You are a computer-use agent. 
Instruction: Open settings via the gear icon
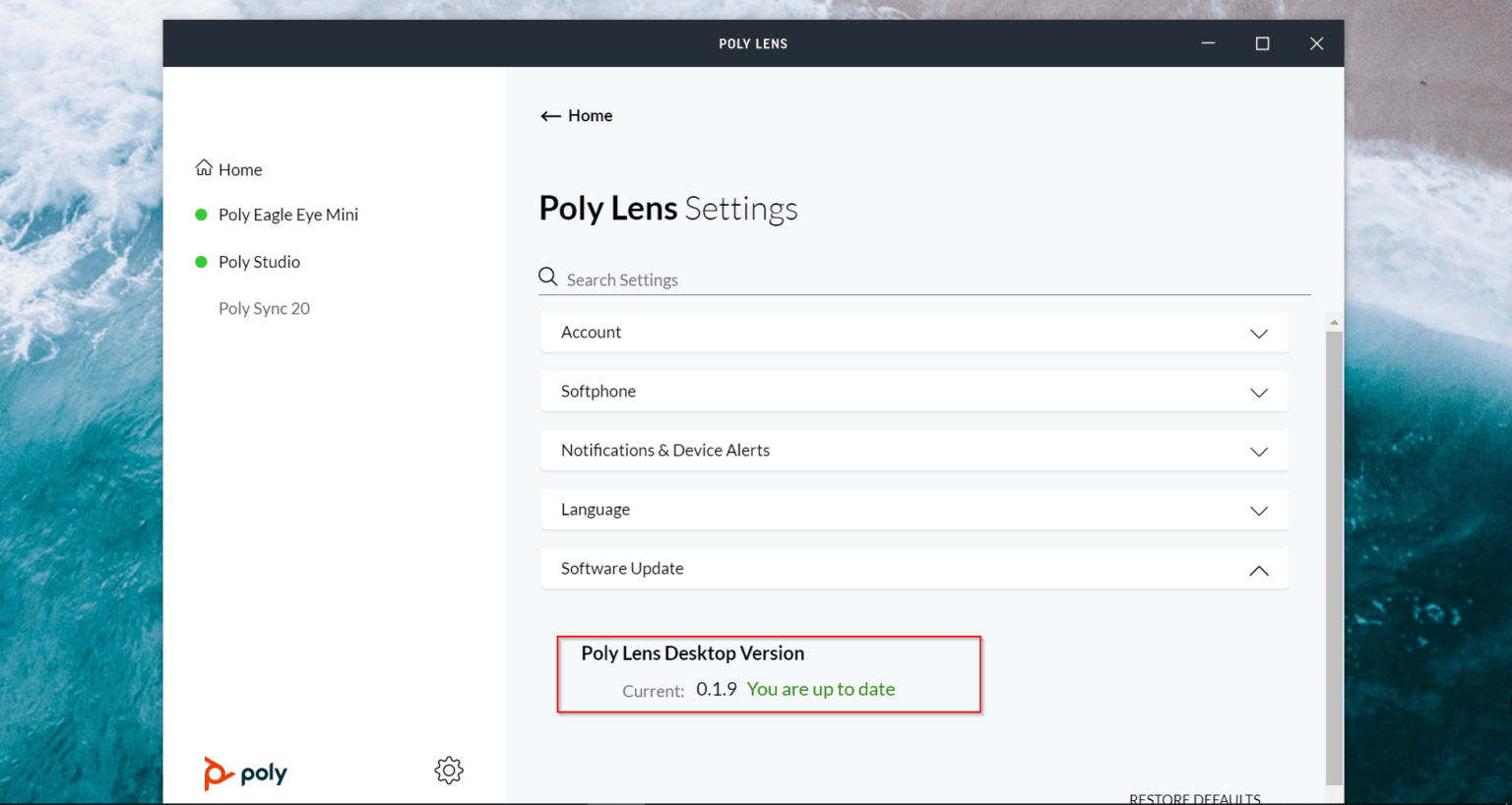click(449, 771)
